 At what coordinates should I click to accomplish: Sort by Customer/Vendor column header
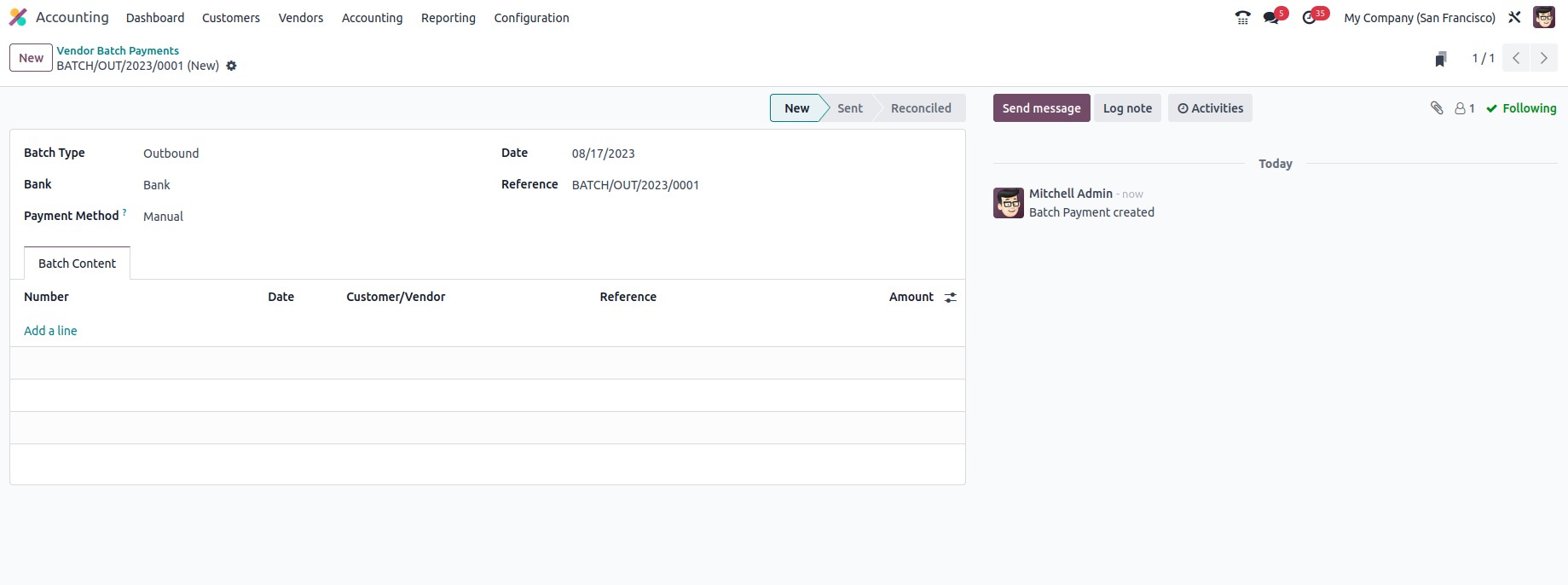pyautogui.click(x=396, y=297)
